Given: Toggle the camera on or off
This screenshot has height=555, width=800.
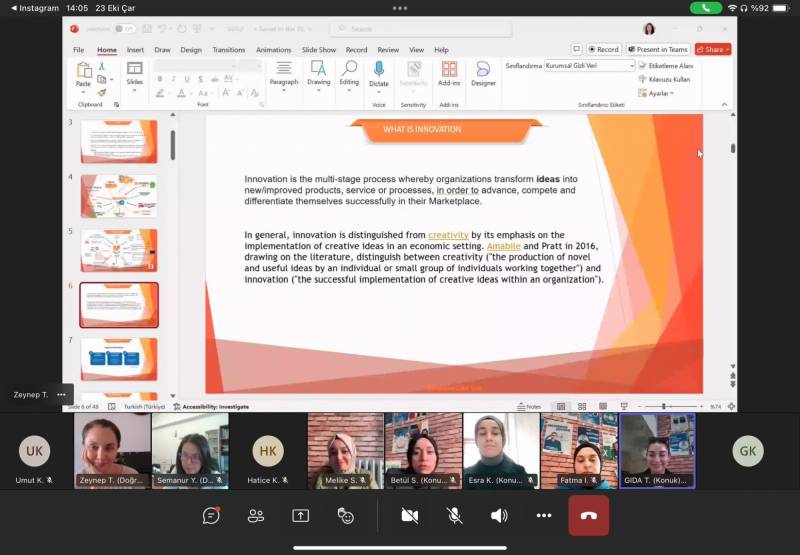Looking at the screenshot, I should click(409, 515).
